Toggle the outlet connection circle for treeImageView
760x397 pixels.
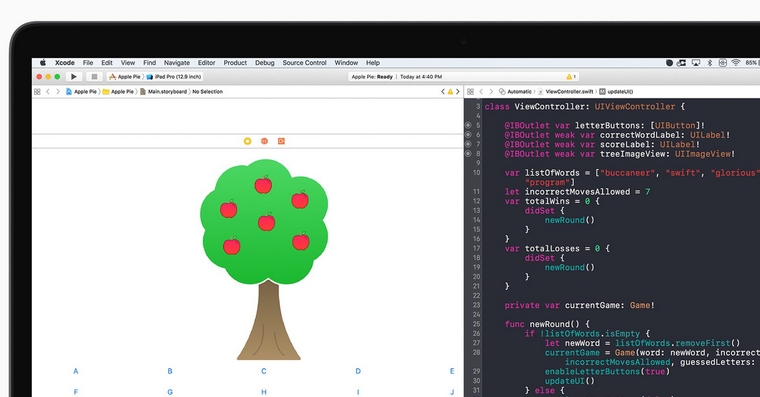[x=468, y=154]
